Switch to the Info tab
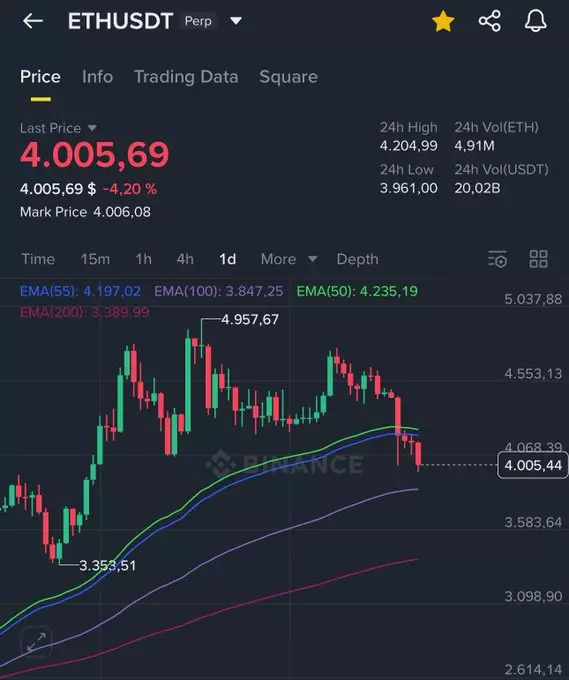The width and height of the screenshot is (569, 680). pos(97,77)
